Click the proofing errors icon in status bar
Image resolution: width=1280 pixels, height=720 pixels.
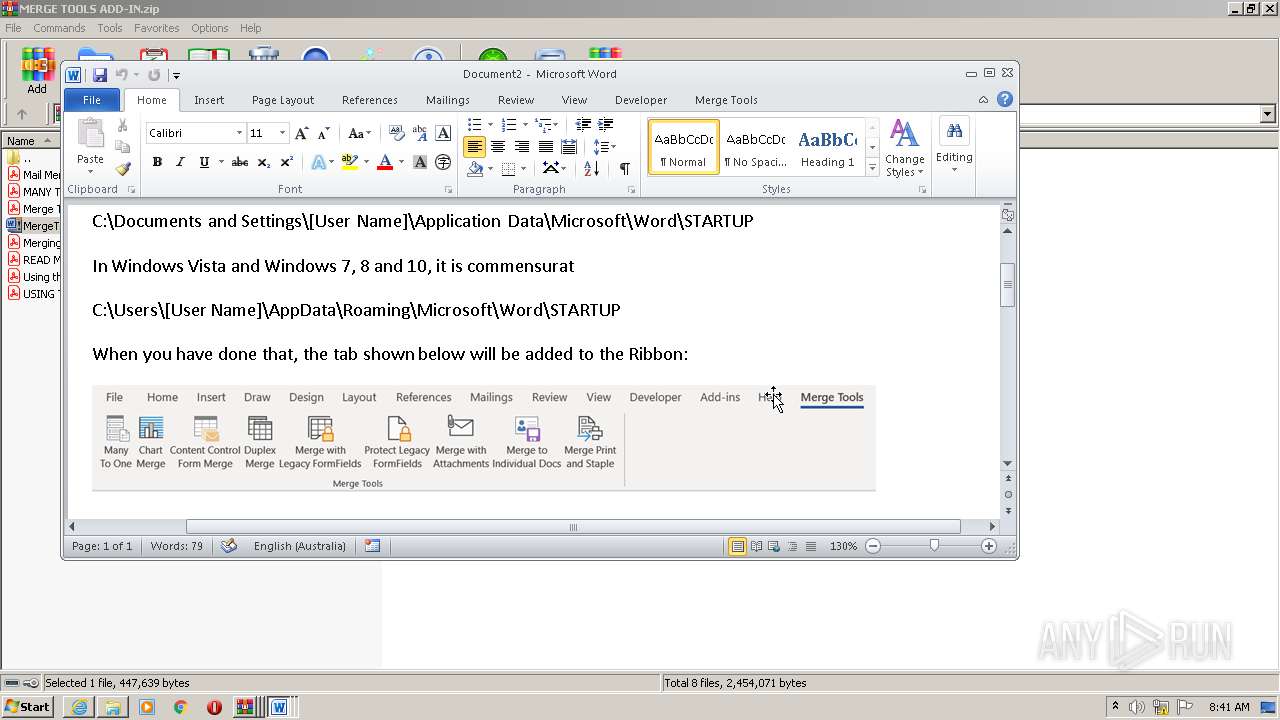point(229,546)
